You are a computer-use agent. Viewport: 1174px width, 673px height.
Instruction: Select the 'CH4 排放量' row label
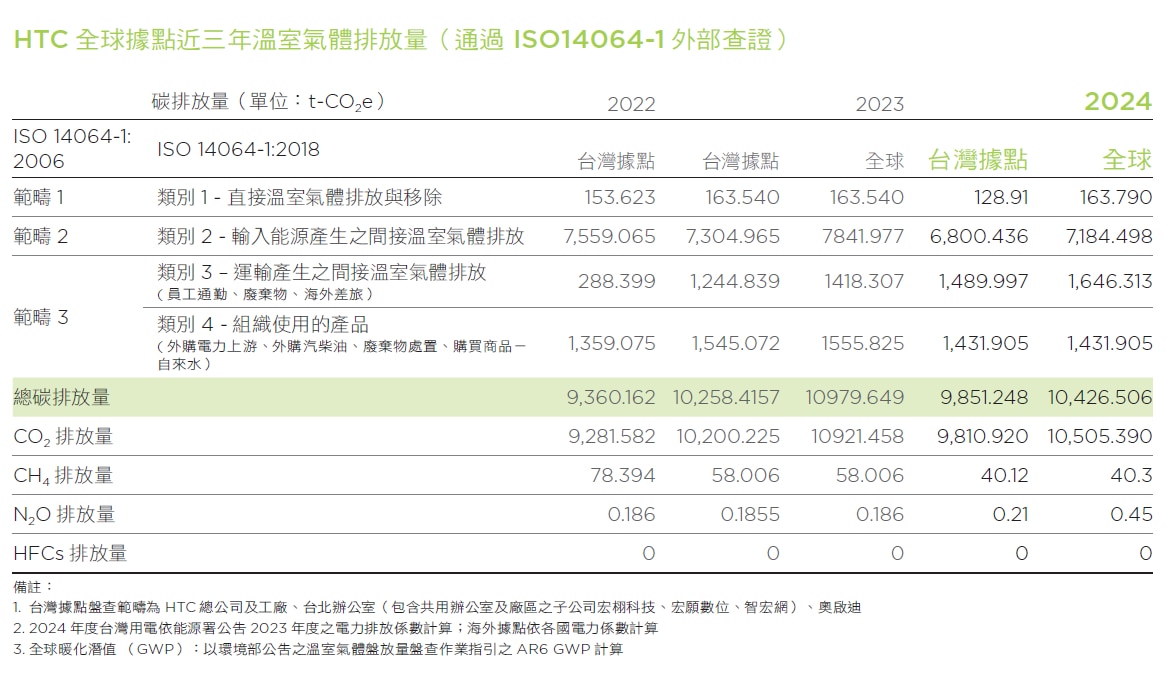pos(63,476)
